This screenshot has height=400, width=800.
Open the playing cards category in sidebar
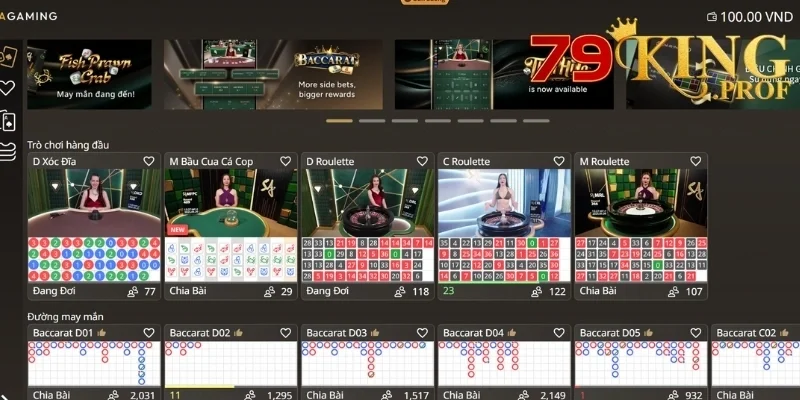[x=8, y=121]
